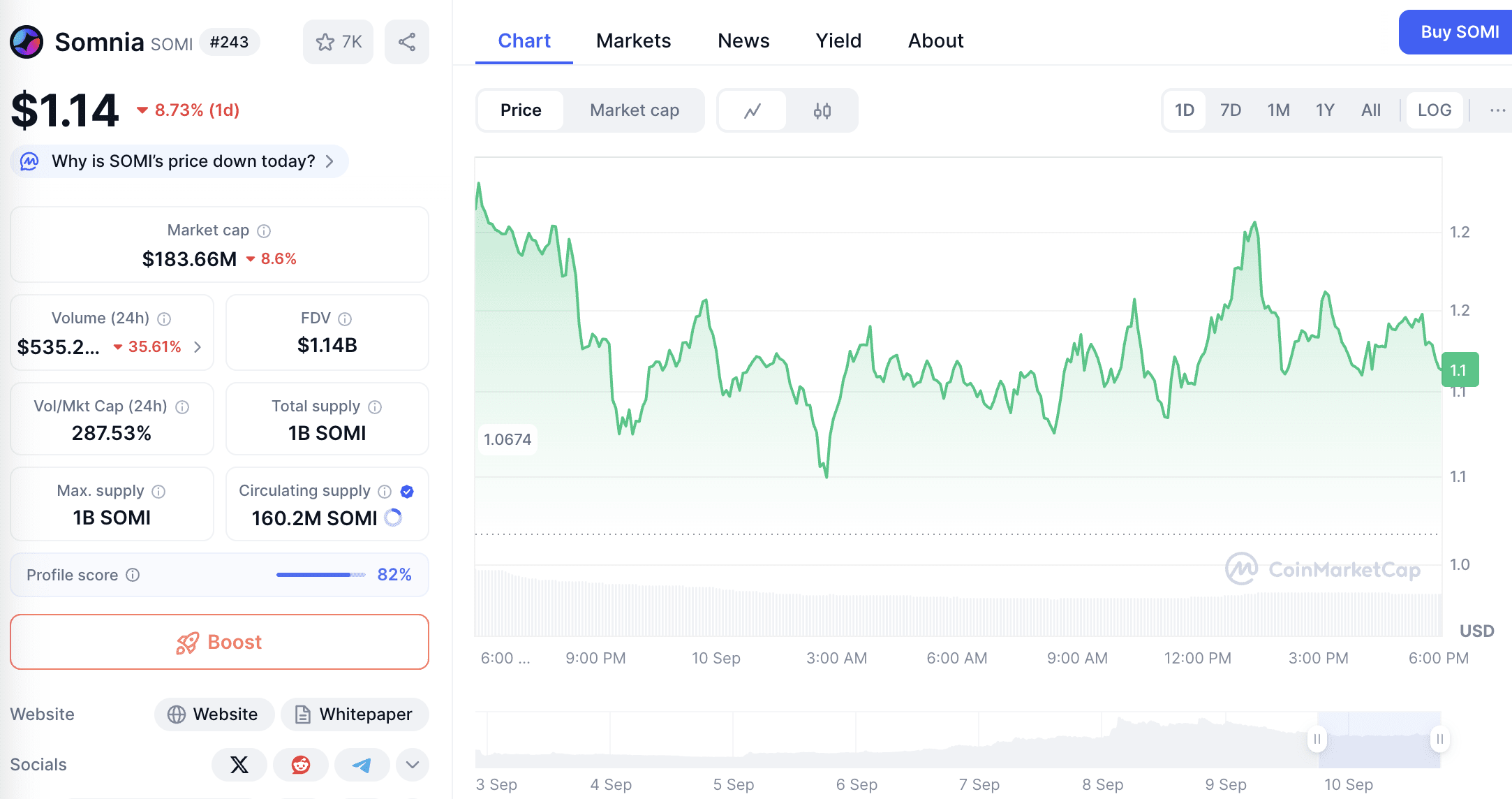This screenshot has width=1512, height=799.
Task: Click the $1.14B FDV value
Action: [327, 345]
